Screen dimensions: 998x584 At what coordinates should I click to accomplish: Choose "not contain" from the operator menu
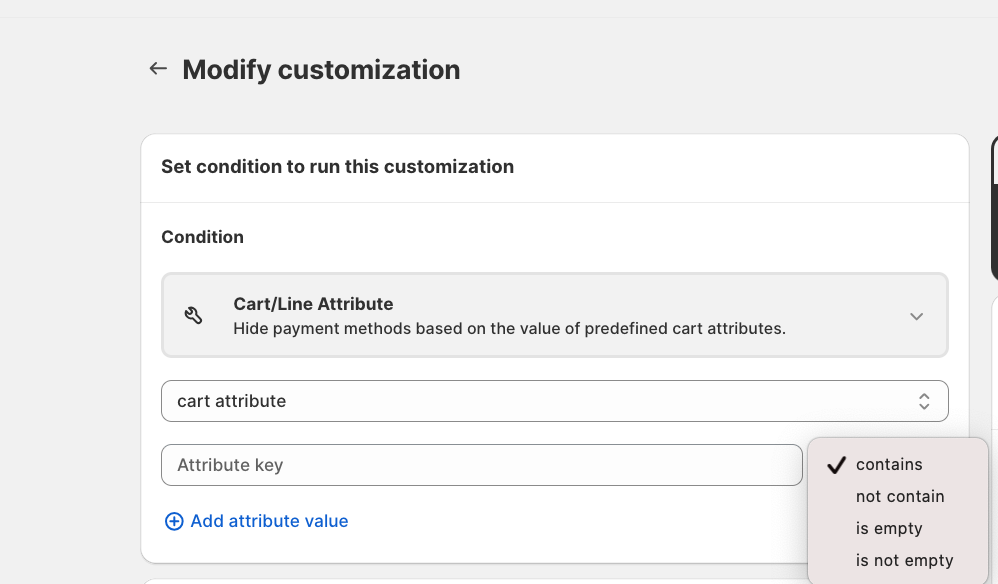(900, 496)
